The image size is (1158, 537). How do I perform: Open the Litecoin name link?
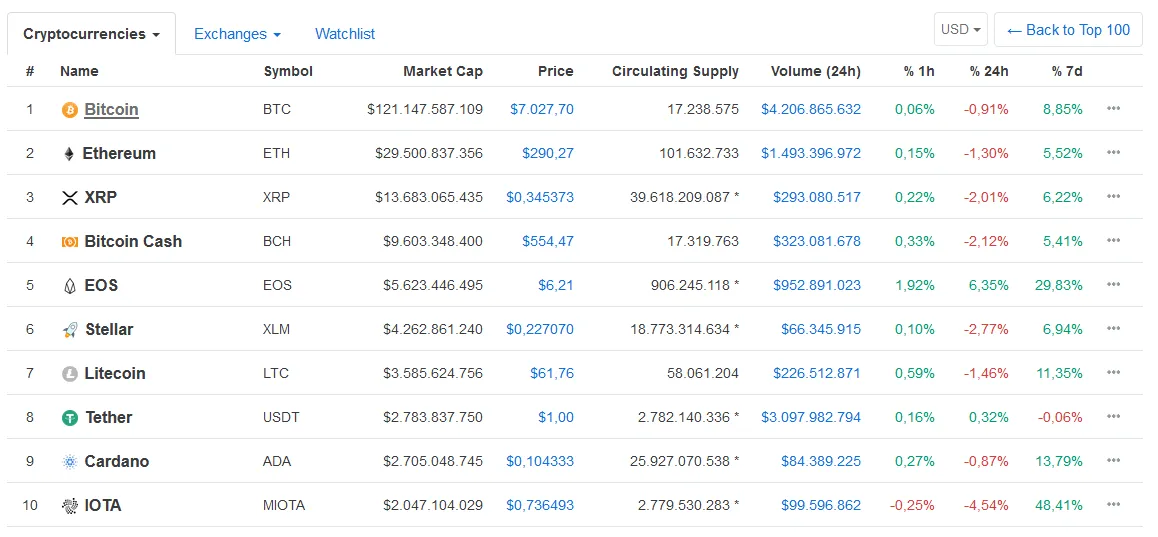114,373
